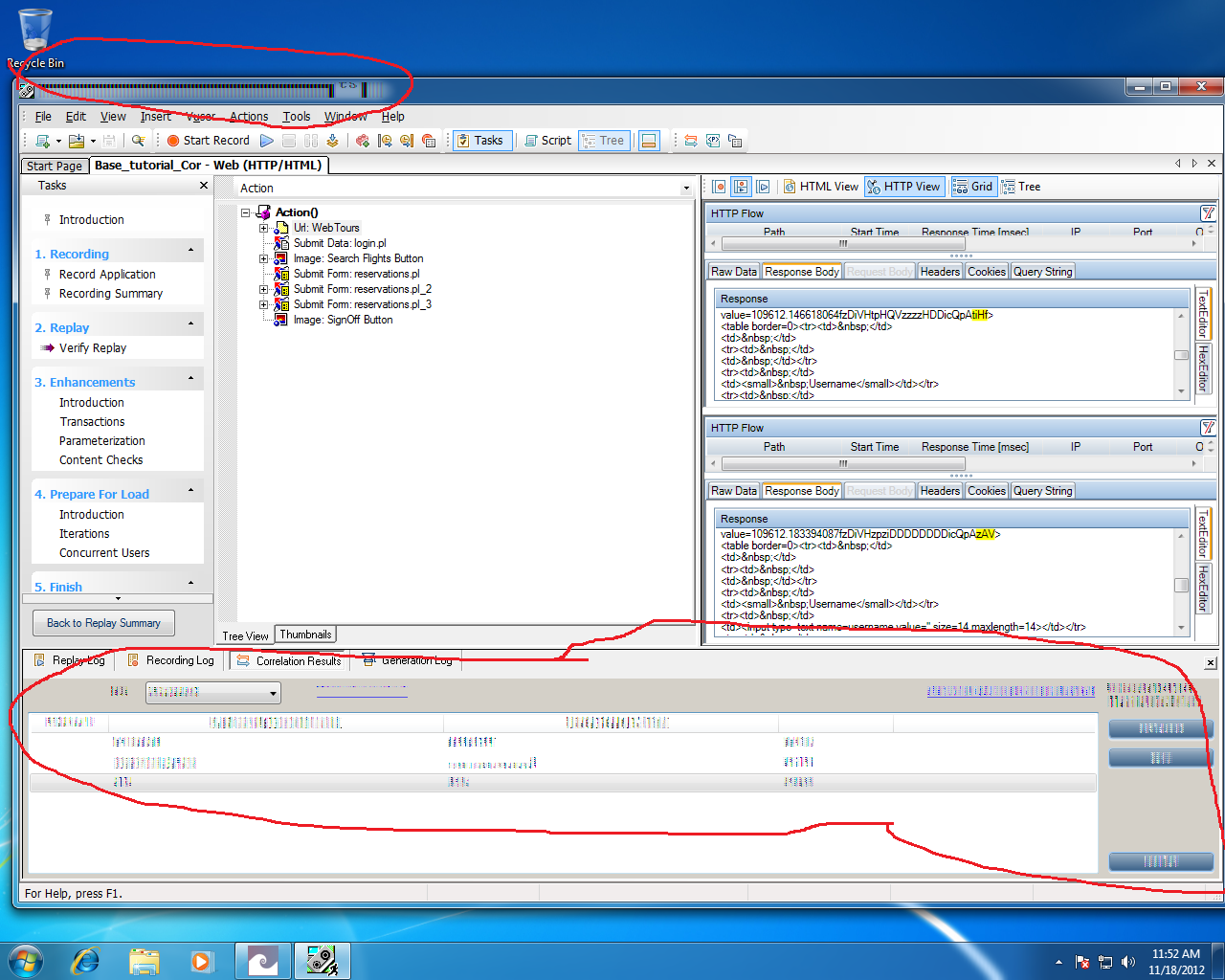Click the volume icon in system tray
This screenshot has width=1225, height=980.
(x=1128, y=962)
